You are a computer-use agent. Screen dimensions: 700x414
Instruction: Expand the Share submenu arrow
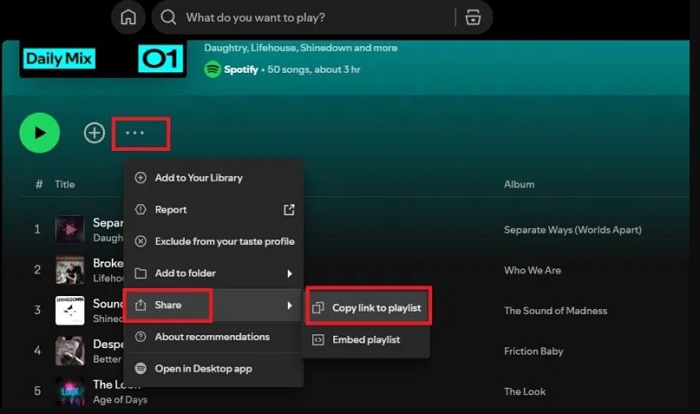[x=289, y=305]
